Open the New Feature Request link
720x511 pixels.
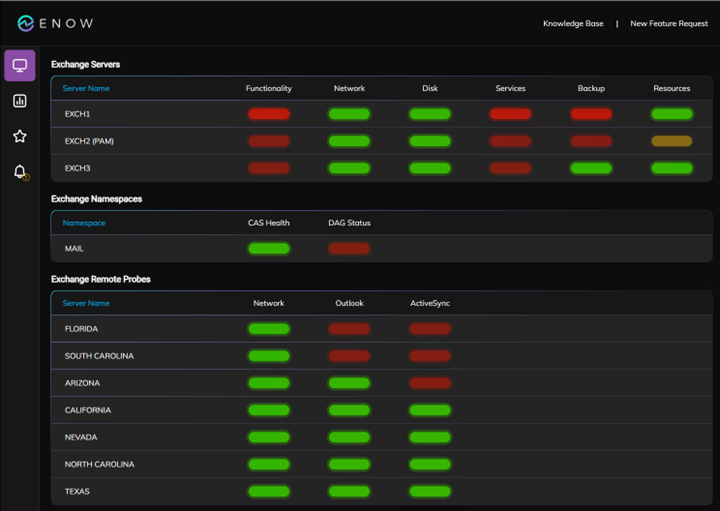pos(668,23)
